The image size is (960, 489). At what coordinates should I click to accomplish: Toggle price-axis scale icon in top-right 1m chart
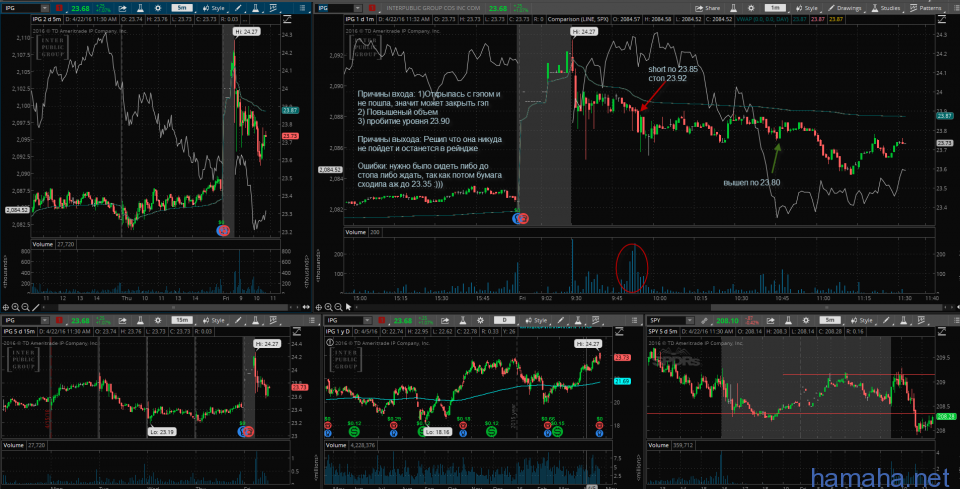(942, 20)
